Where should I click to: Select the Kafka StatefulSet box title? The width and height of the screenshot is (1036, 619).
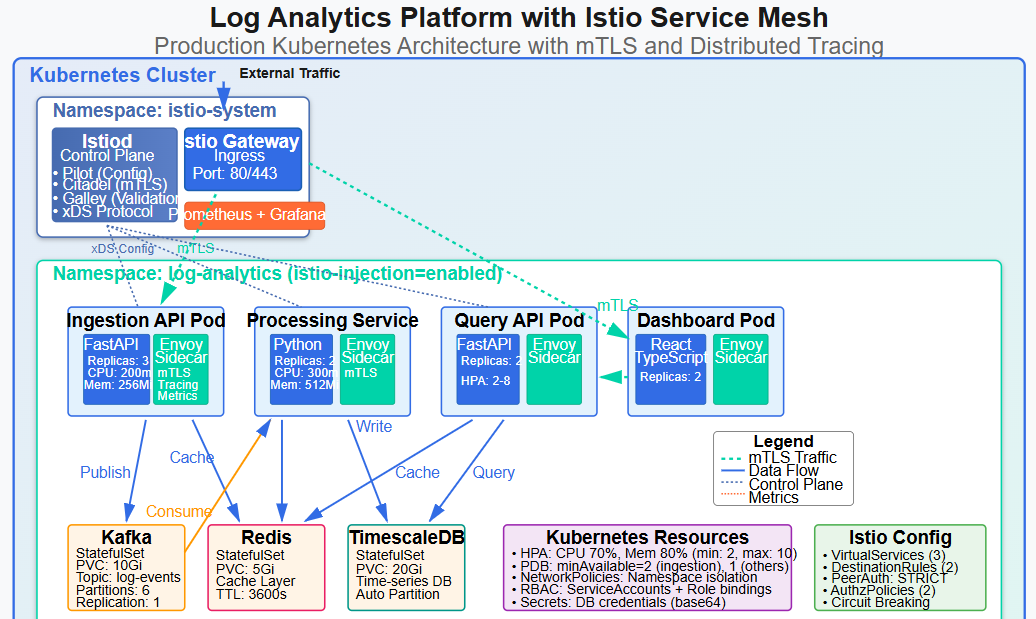[126, 537]
